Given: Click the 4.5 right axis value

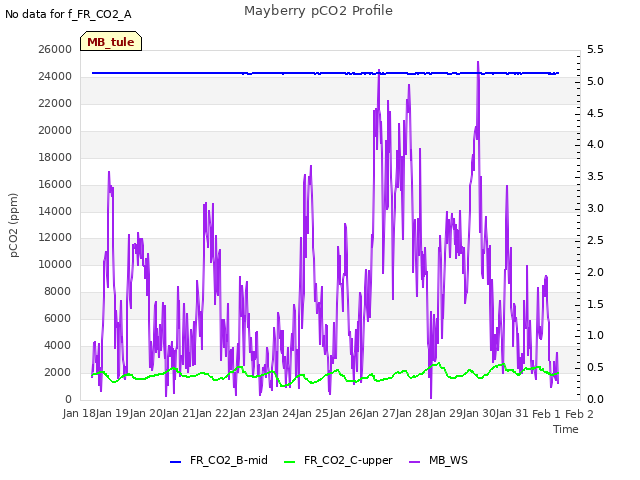Looking at the screenshot, I should tap(595, 113).
